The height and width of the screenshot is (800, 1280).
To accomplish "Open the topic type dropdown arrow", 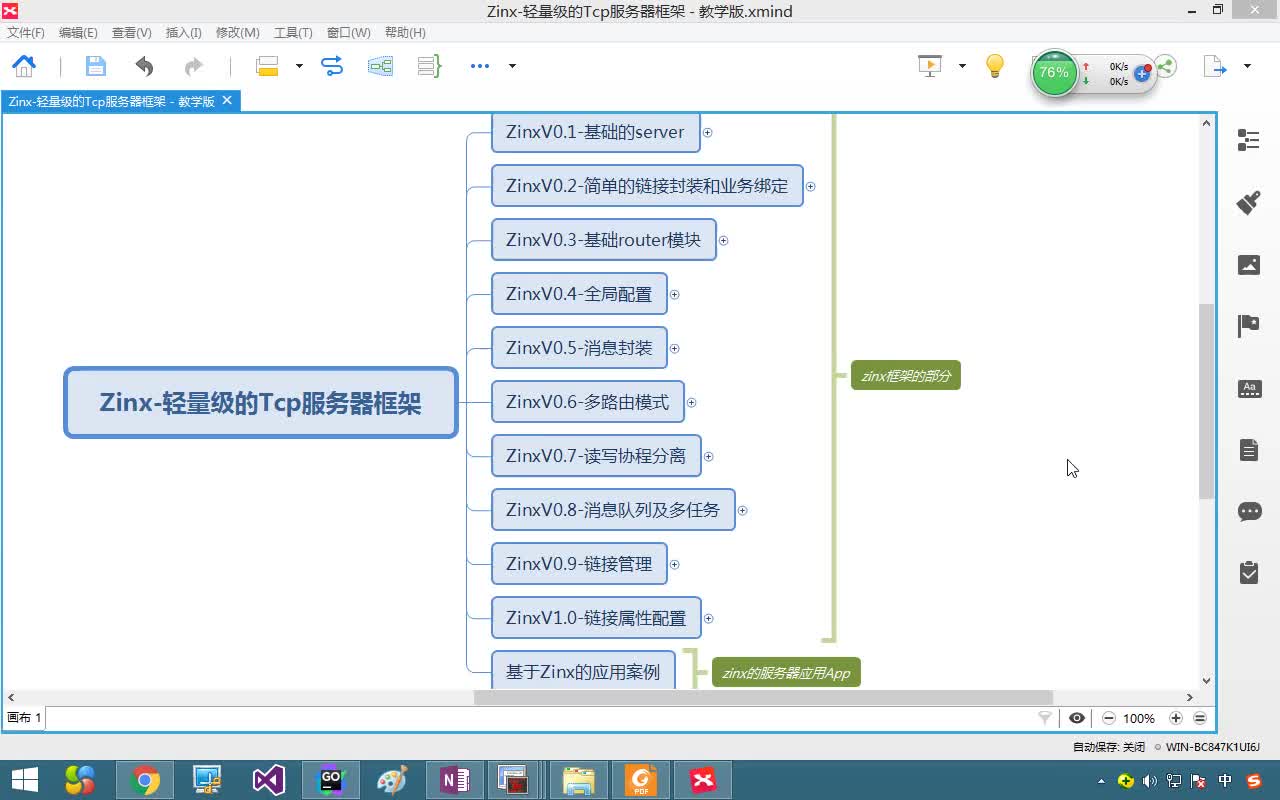I will 299,66.
